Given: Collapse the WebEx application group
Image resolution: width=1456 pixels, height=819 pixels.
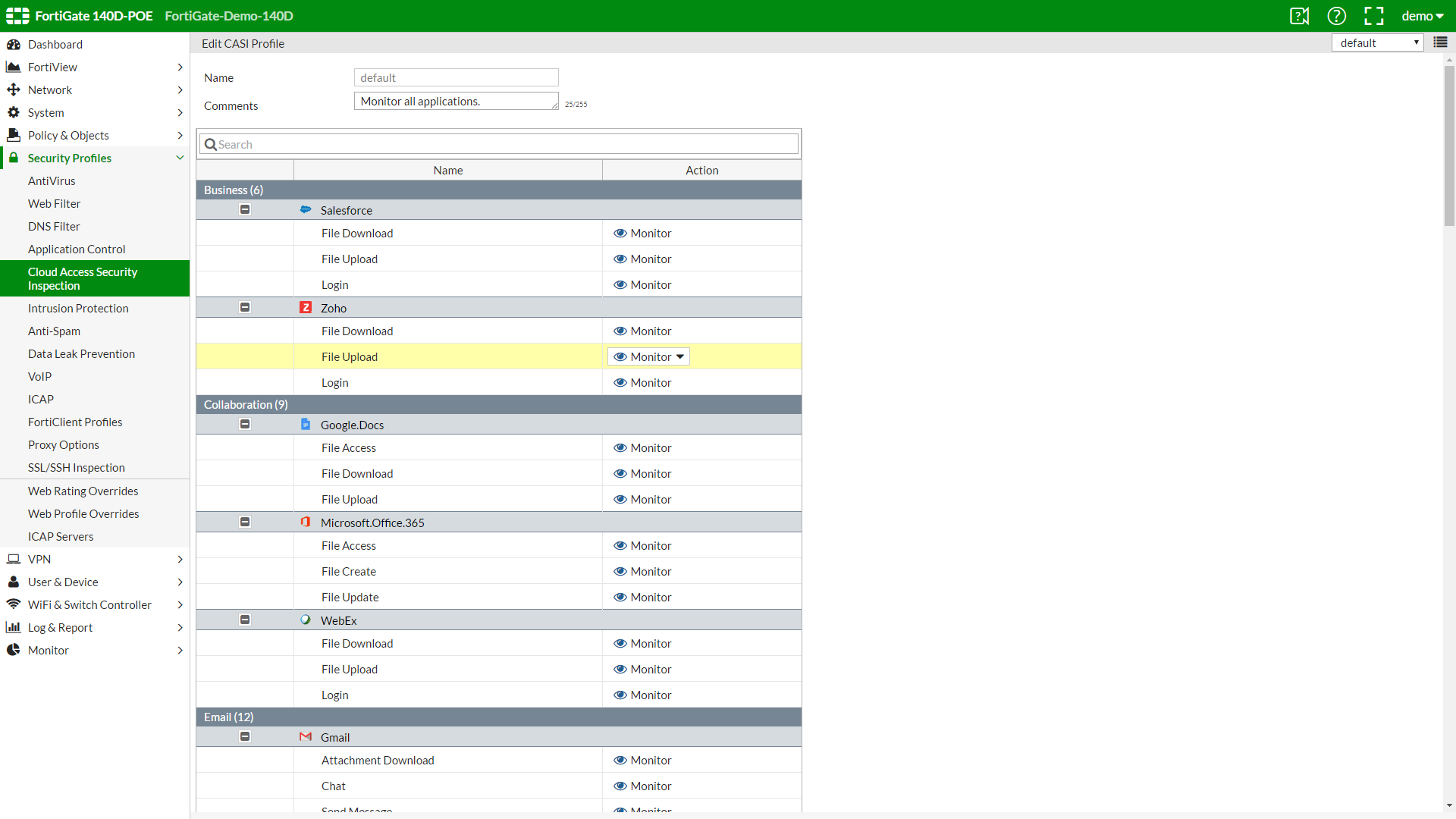Looking at the screenshot, I should coord(245,620).
